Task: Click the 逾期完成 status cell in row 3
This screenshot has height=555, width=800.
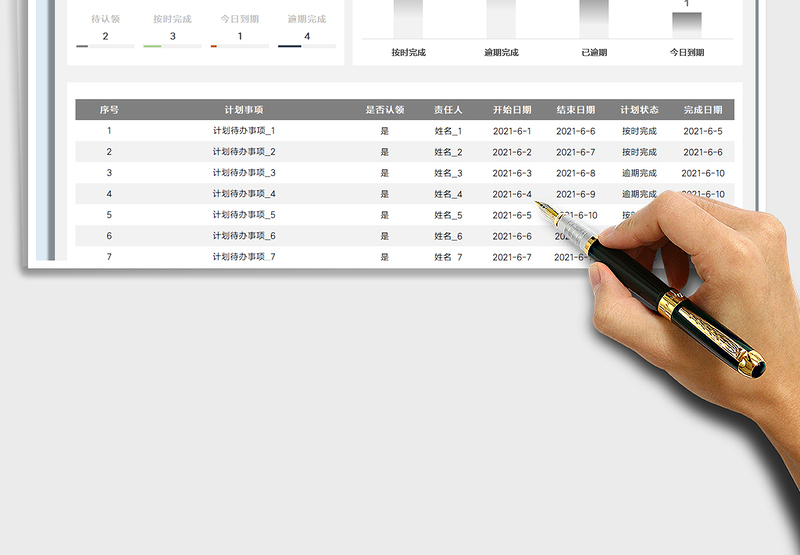Action: 639,173
